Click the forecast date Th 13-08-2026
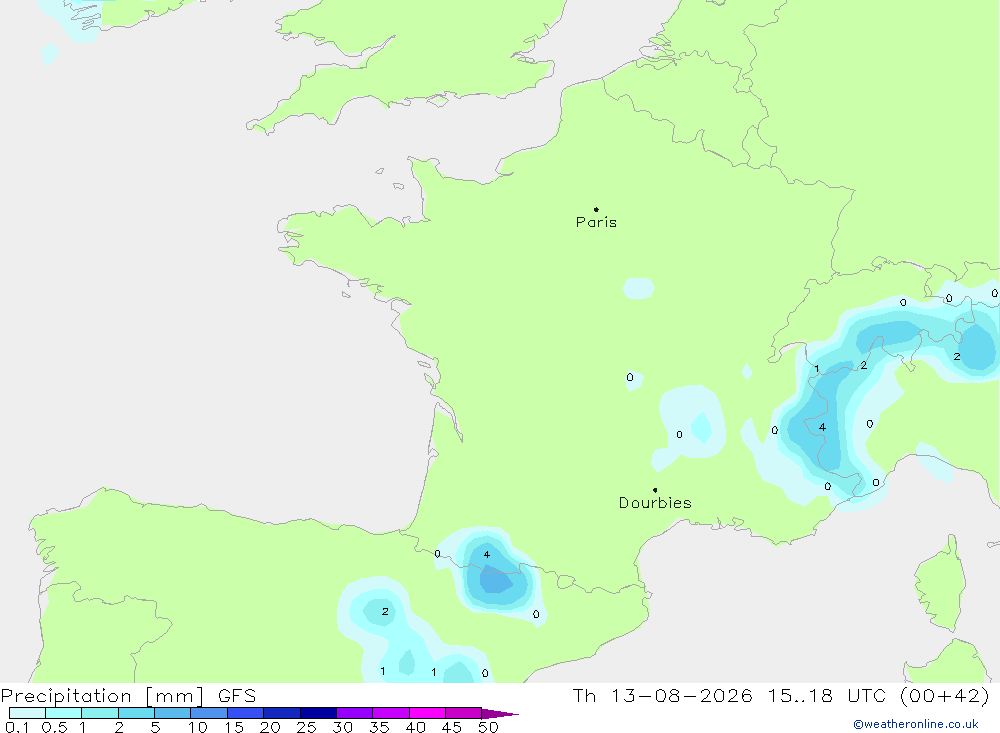 pyautogui.click(x=663, y=695)
